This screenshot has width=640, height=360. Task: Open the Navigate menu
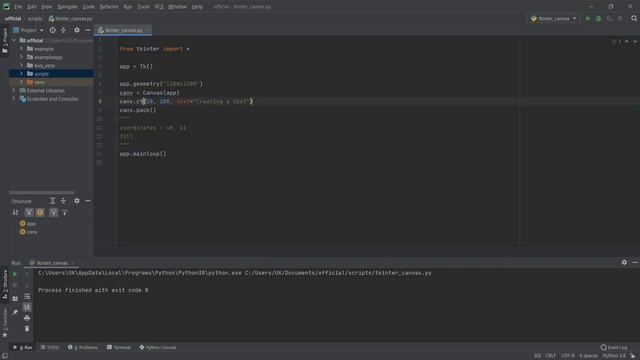click(67, 7)
